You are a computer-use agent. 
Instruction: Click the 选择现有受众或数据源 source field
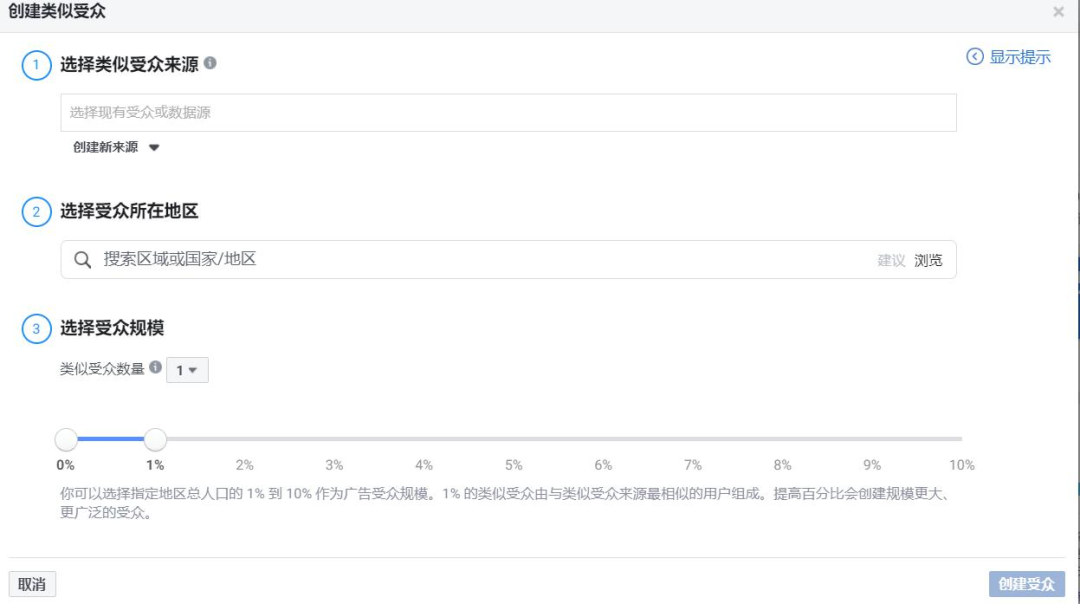pos(508,112)
